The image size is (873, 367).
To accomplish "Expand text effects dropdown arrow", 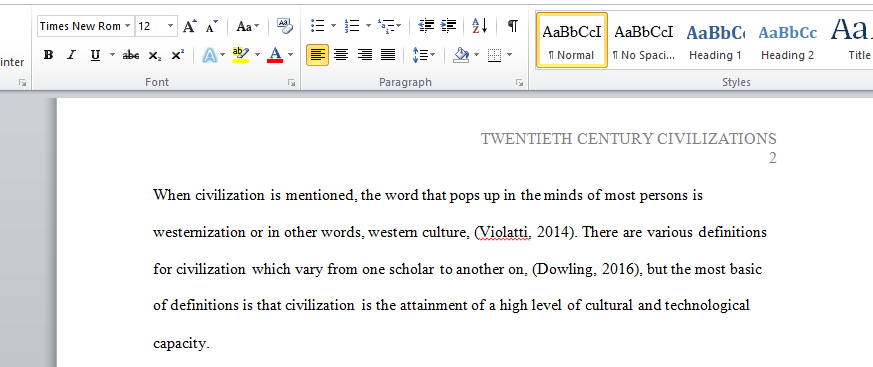I will coord(223,55).
